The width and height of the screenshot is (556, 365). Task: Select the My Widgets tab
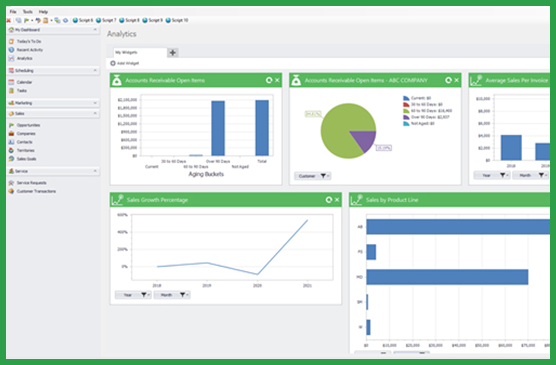tap(140, 52)
